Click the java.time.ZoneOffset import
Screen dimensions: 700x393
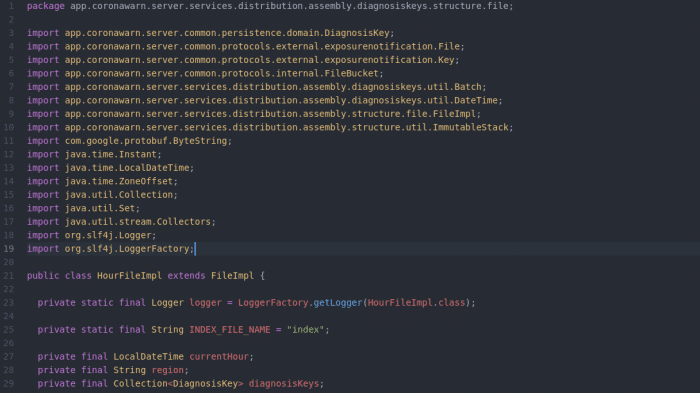[x=102, y=181]
